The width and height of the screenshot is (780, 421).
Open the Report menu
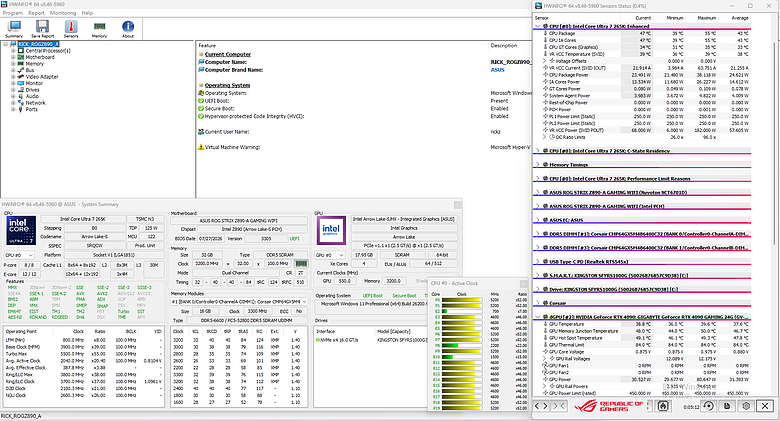[x=36, y=13]
